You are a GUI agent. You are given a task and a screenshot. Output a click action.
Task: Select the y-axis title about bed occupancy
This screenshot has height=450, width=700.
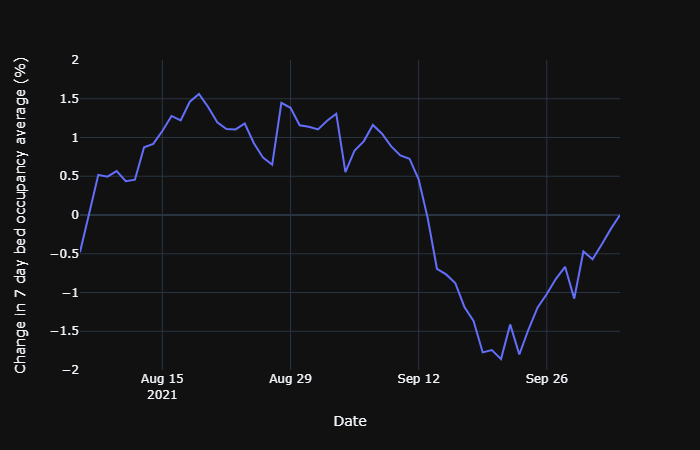21,215
